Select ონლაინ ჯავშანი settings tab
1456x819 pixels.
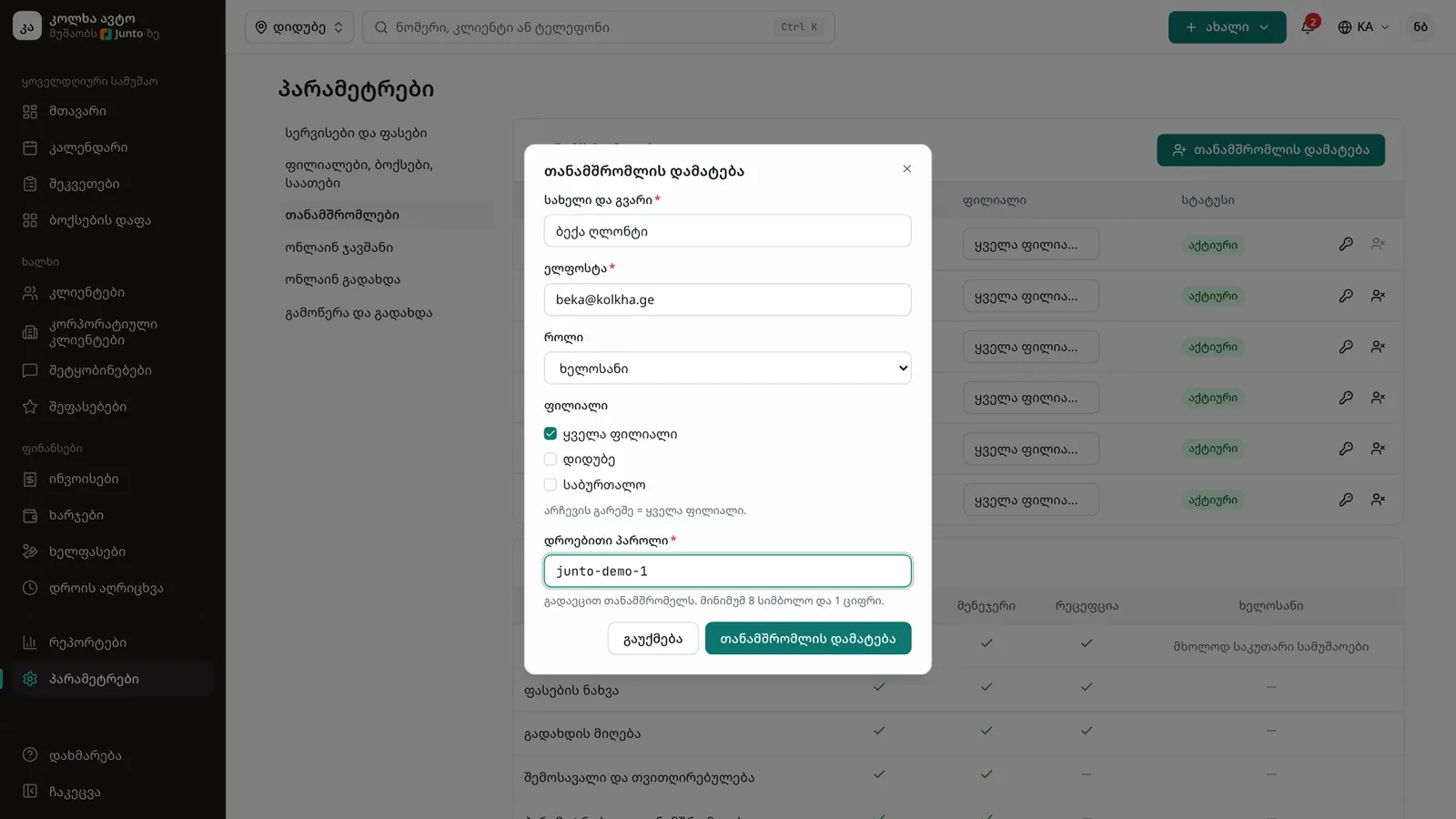[x=339, y=248]
